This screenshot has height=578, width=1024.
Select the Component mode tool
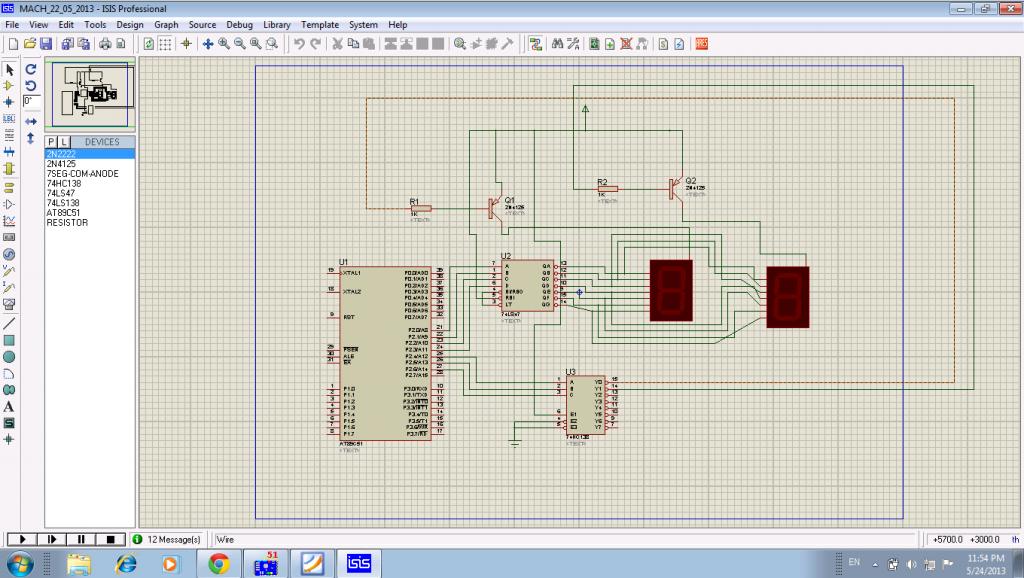click(10, 86)
